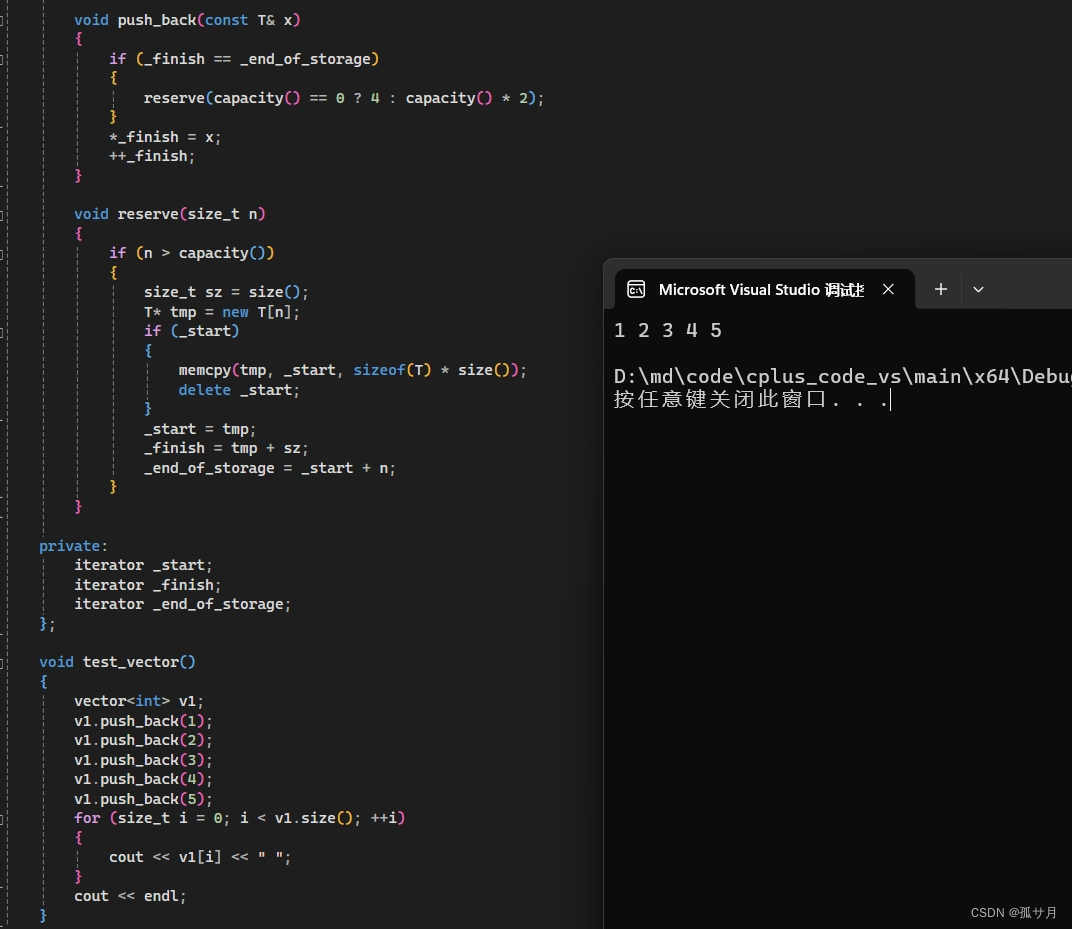Close the Microsoft Visual Studio debug console tab

coord(888,289)
